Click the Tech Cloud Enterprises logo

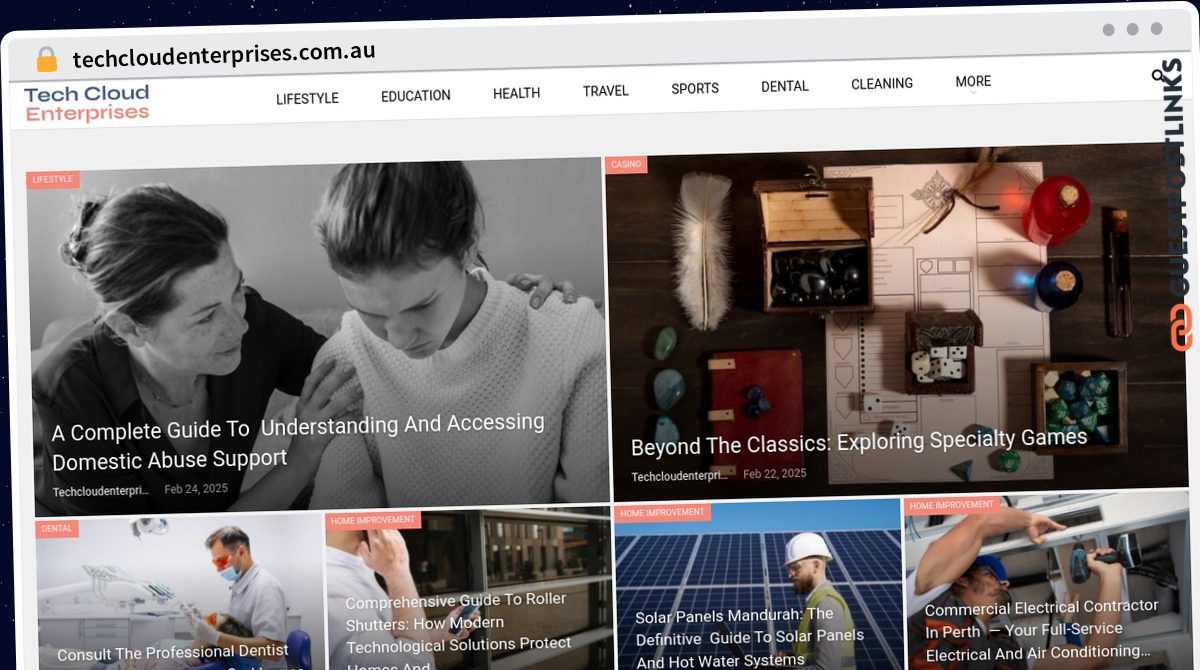click(x=87, y=103)
